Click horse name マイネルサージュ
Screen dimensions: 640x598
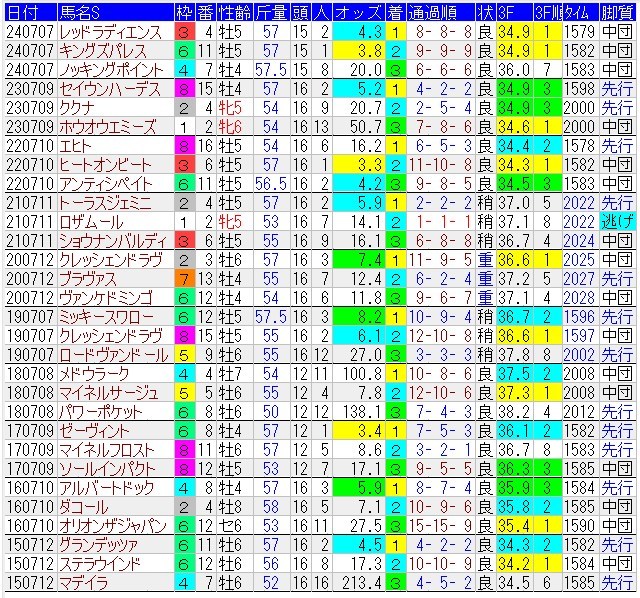point(108,393)
